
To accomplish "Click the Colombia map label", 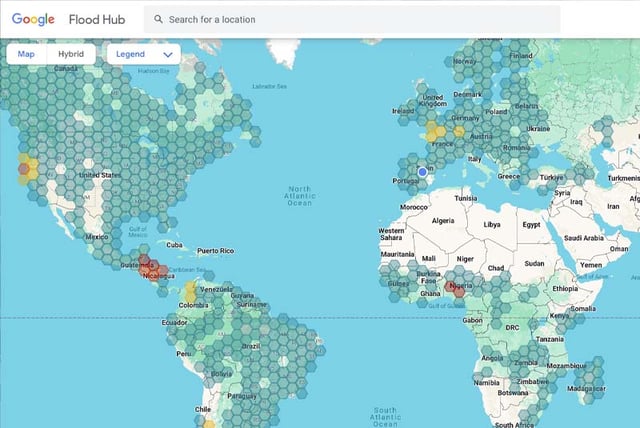I will coord(193,305).
